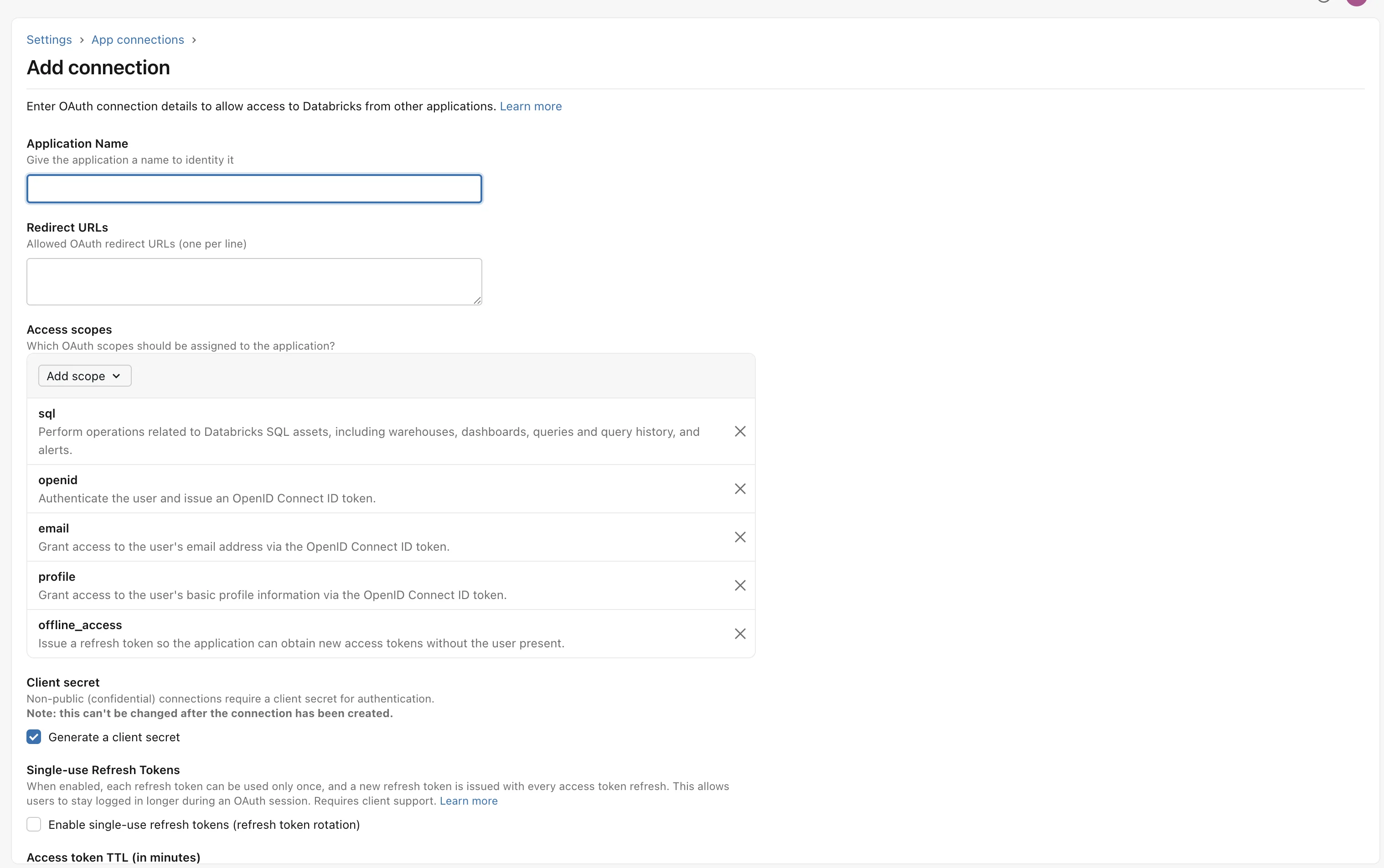The height and width of the screenshot is (868, 1384).
Task: Remove the openid scope
Action: pos(740,489)
